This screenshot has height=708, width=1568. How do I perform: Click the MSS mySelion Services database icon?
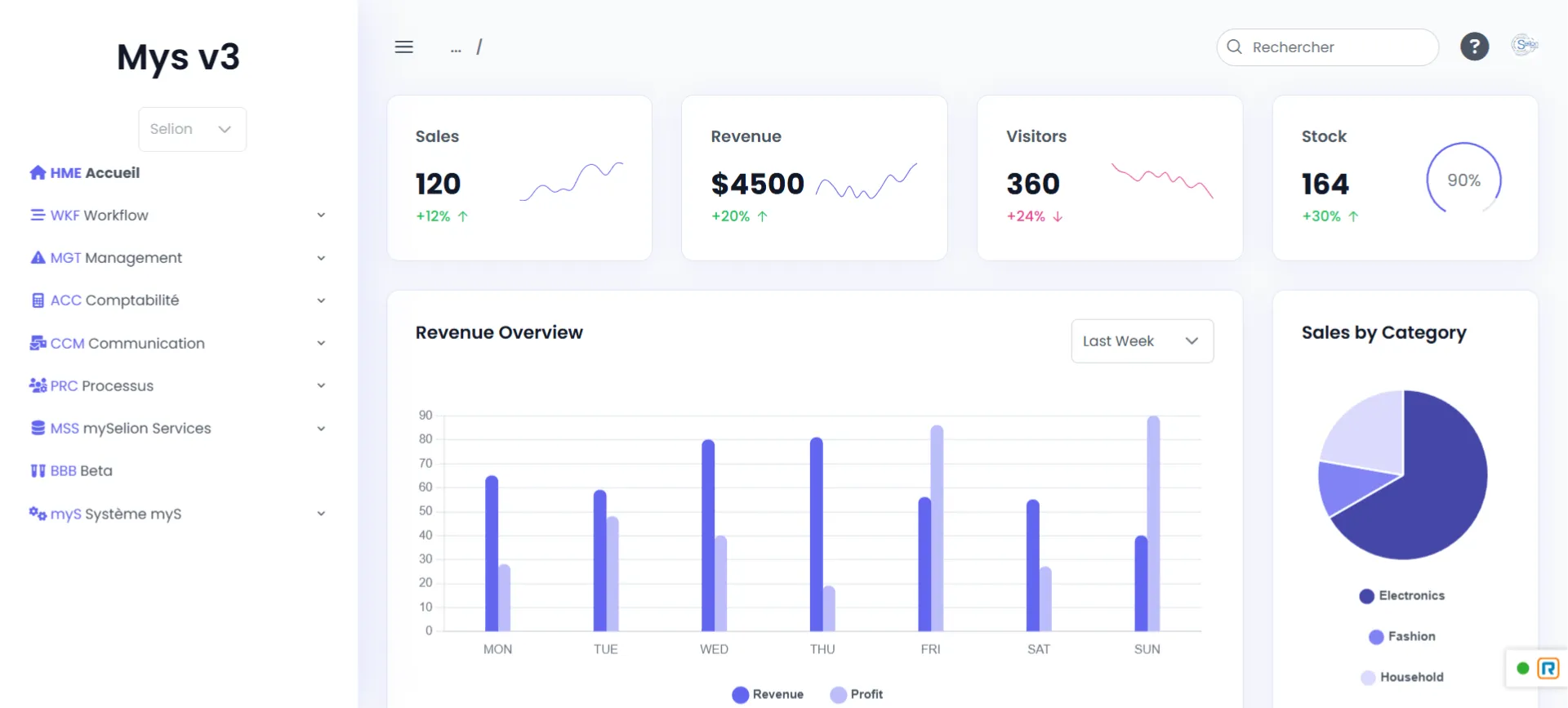pos(38,428)
